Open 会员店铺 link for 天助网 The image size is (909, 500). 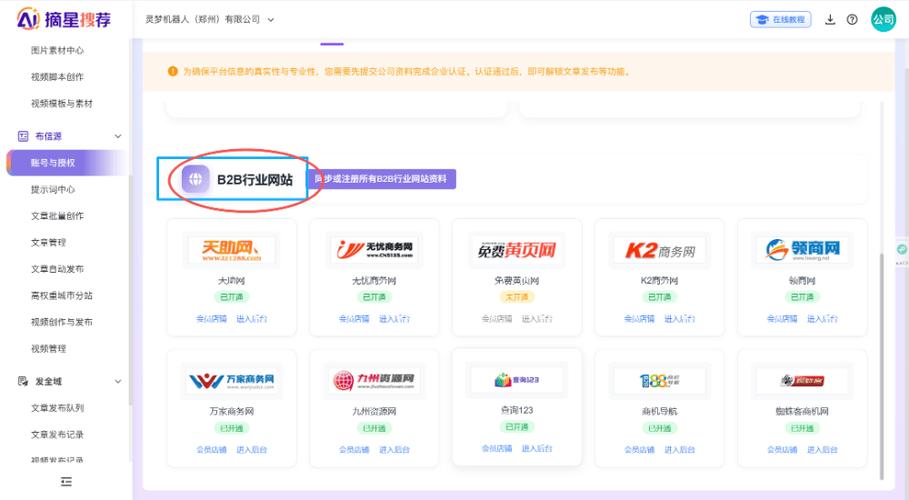(x=211, y=319)
